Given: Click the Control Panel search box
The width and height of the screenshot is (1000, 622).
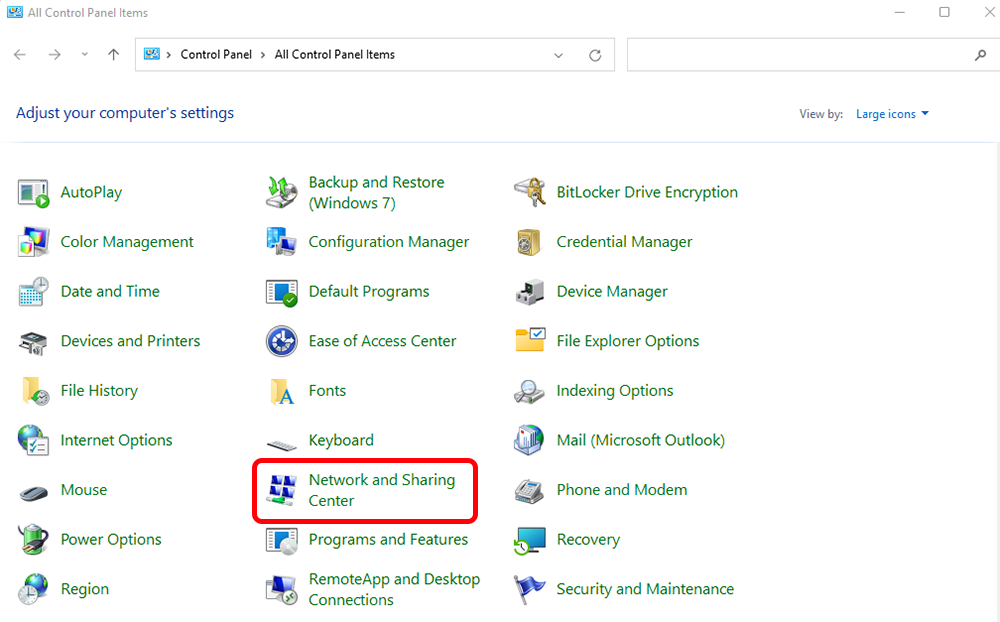Looking at the screenshot, I should (x=800, y=55).
